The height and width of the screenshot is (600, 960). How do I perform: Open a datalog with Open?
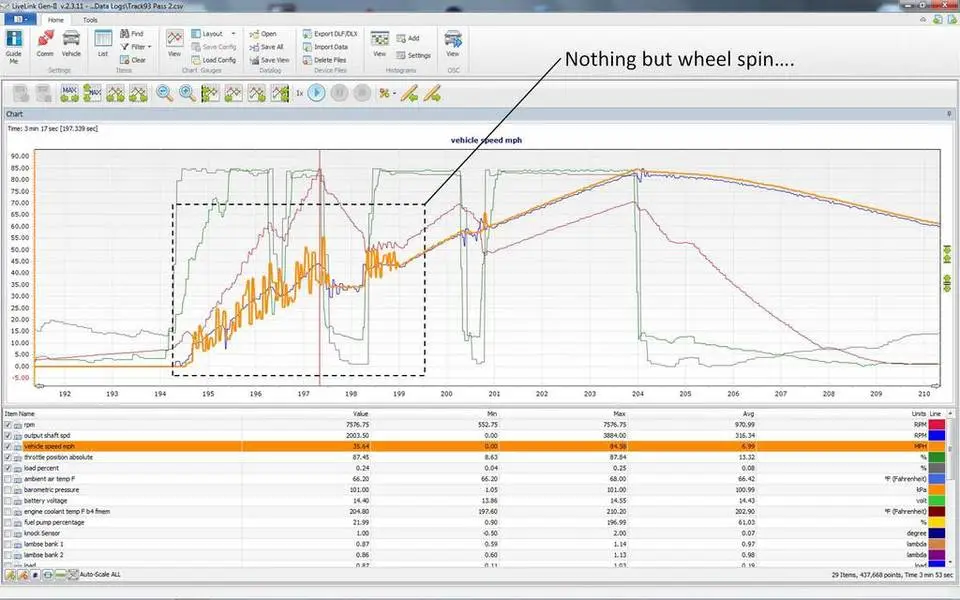[263, 34]
